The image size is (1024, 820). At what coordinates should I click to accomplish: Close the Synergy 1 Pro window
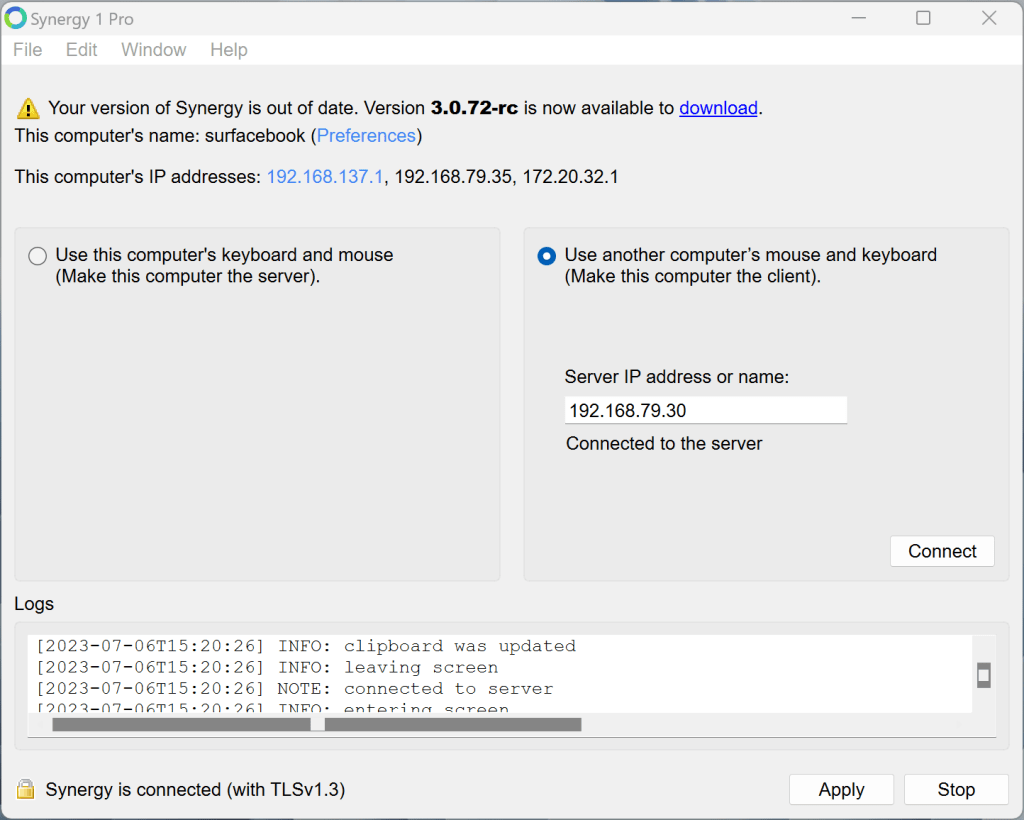[x=989, y=18]
